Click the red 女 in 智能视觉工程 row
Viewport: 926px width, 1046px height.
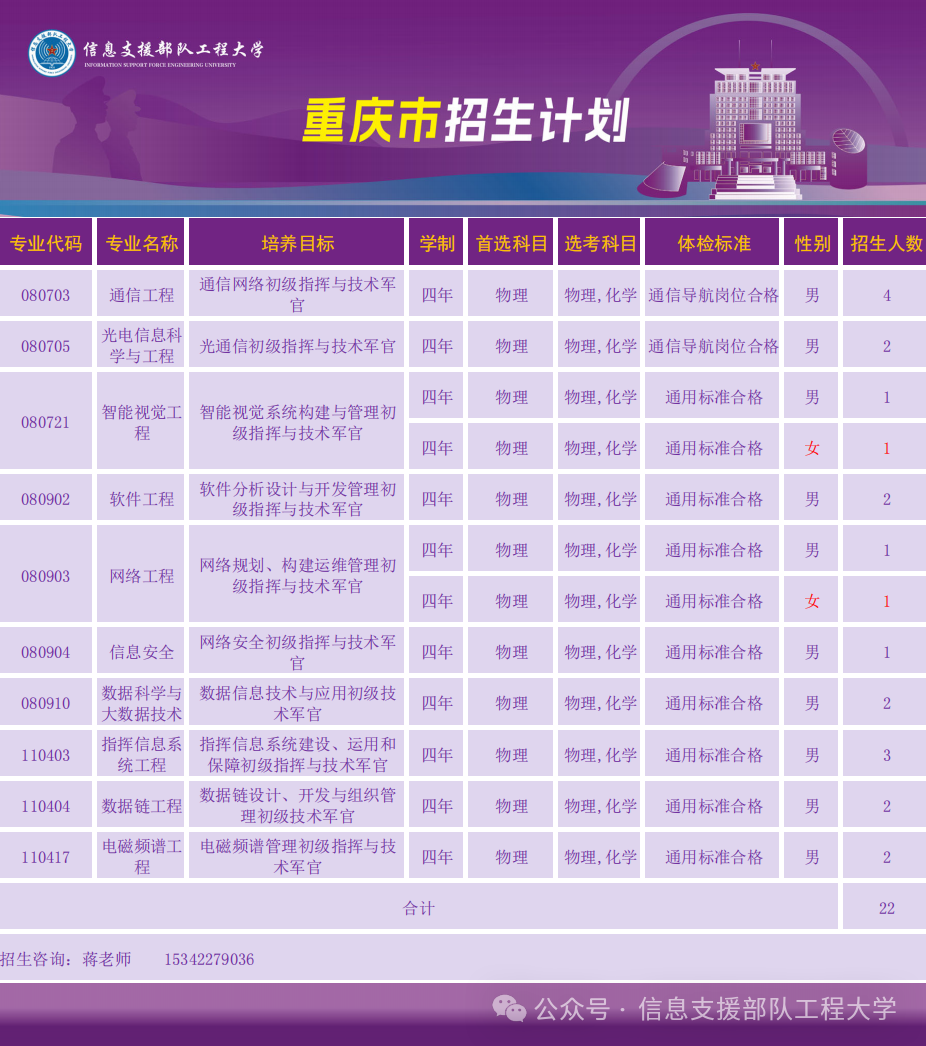point(812,448)
